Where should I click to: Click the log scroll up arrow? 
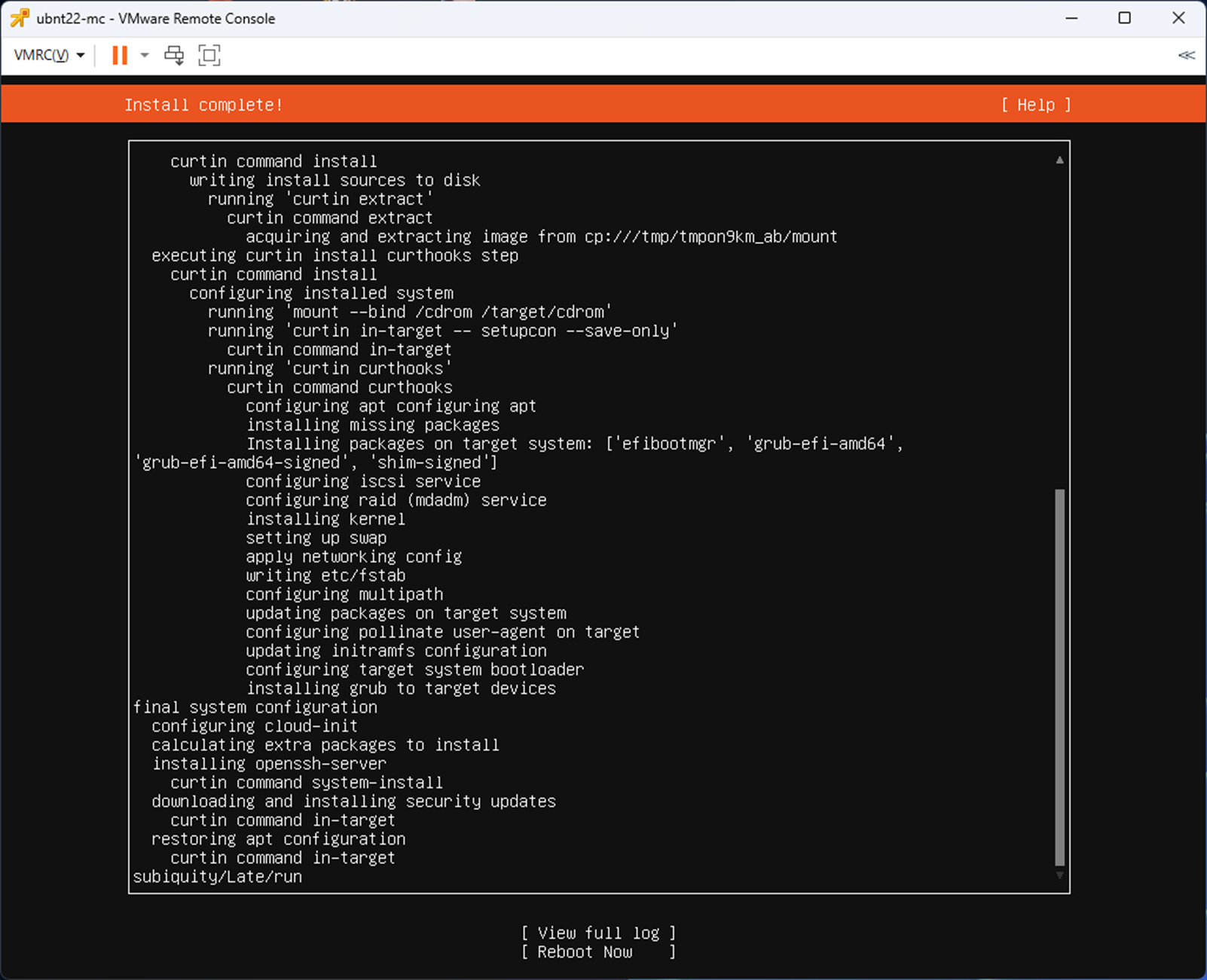coord(1059,160)
